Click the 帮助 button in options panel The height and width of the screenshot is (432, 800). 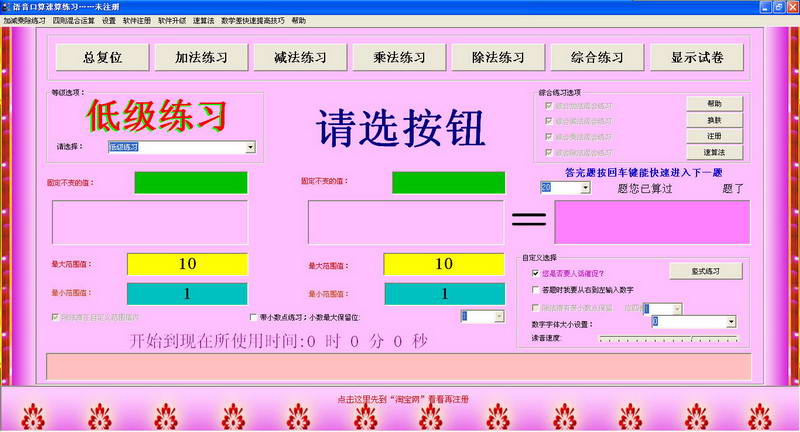click(714, 104)
